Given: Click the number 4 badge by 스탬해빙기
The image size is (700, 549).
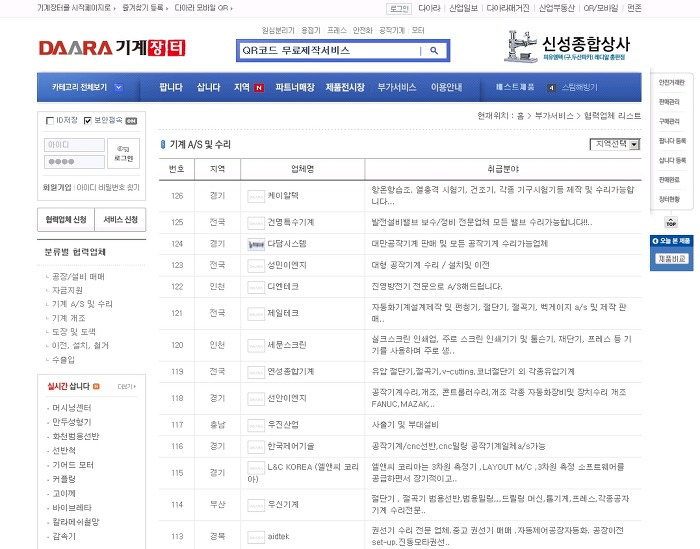Looking at the screenshot, I should [x=551, y=88].
